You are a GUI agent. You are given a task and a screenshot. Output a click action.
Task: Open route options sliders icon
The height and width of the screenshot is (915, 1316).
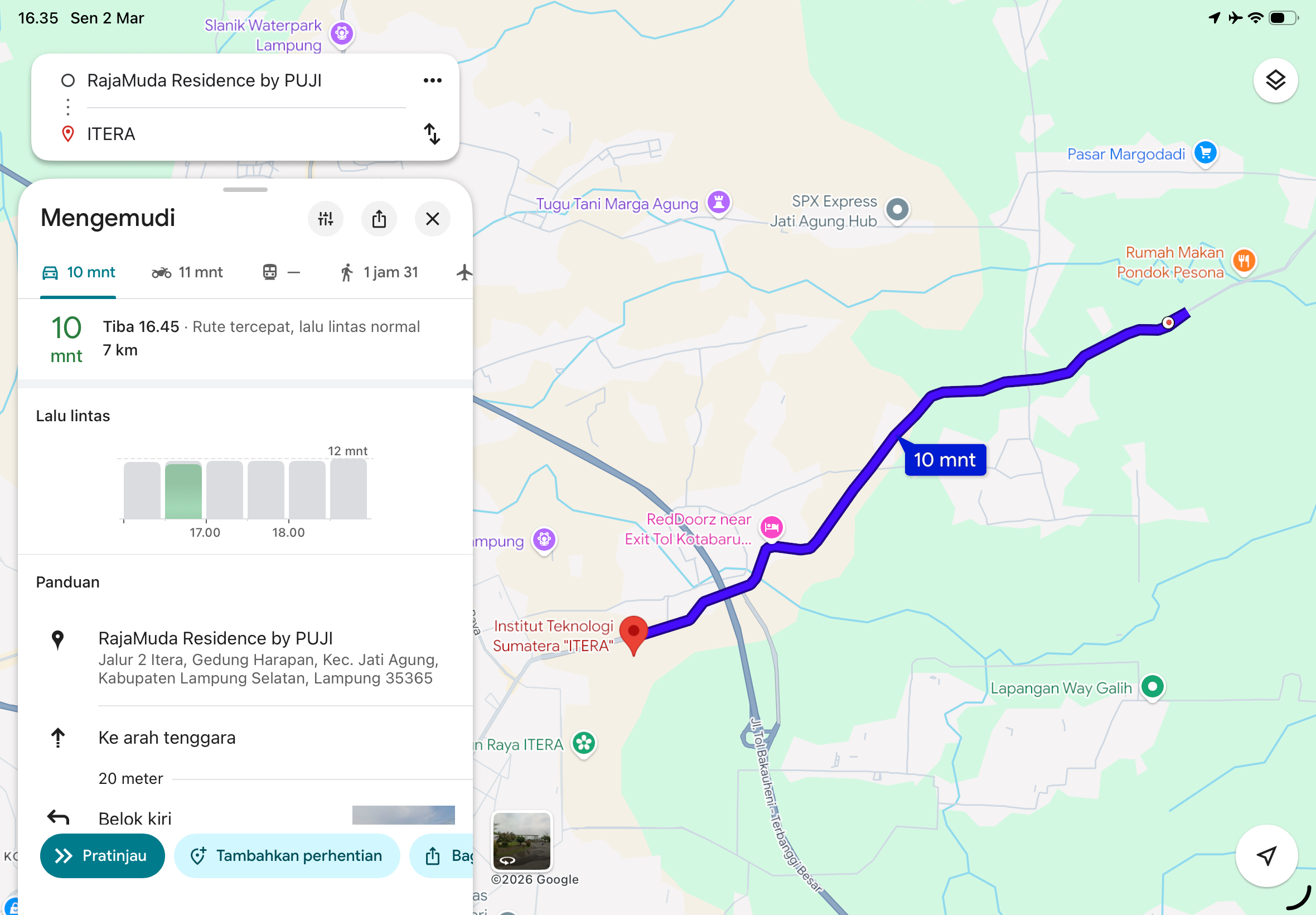(x=326, y=219)
